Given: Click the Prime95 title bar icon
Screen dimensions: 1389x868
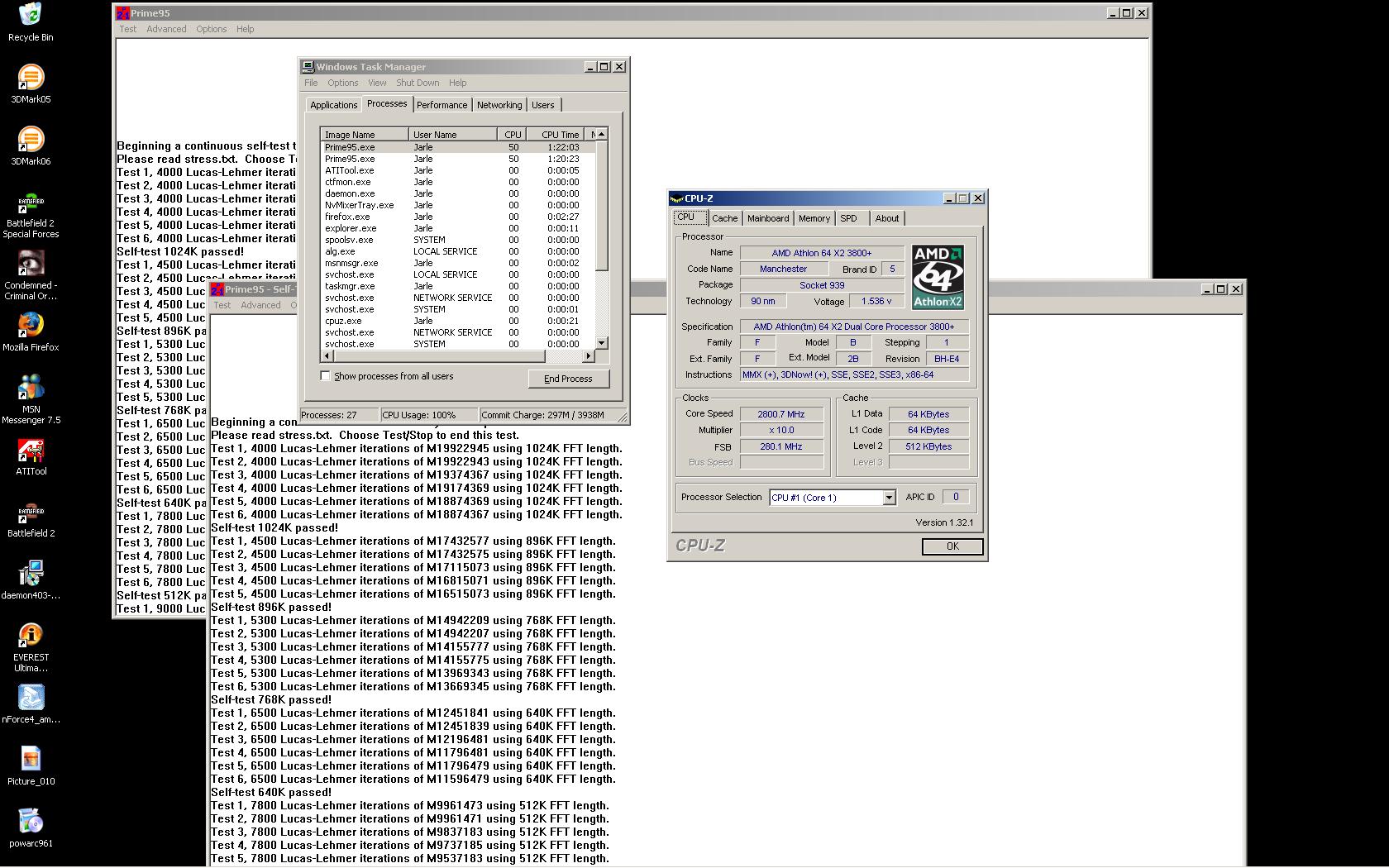Looking at the screenshot, I should tap(123, 13).
